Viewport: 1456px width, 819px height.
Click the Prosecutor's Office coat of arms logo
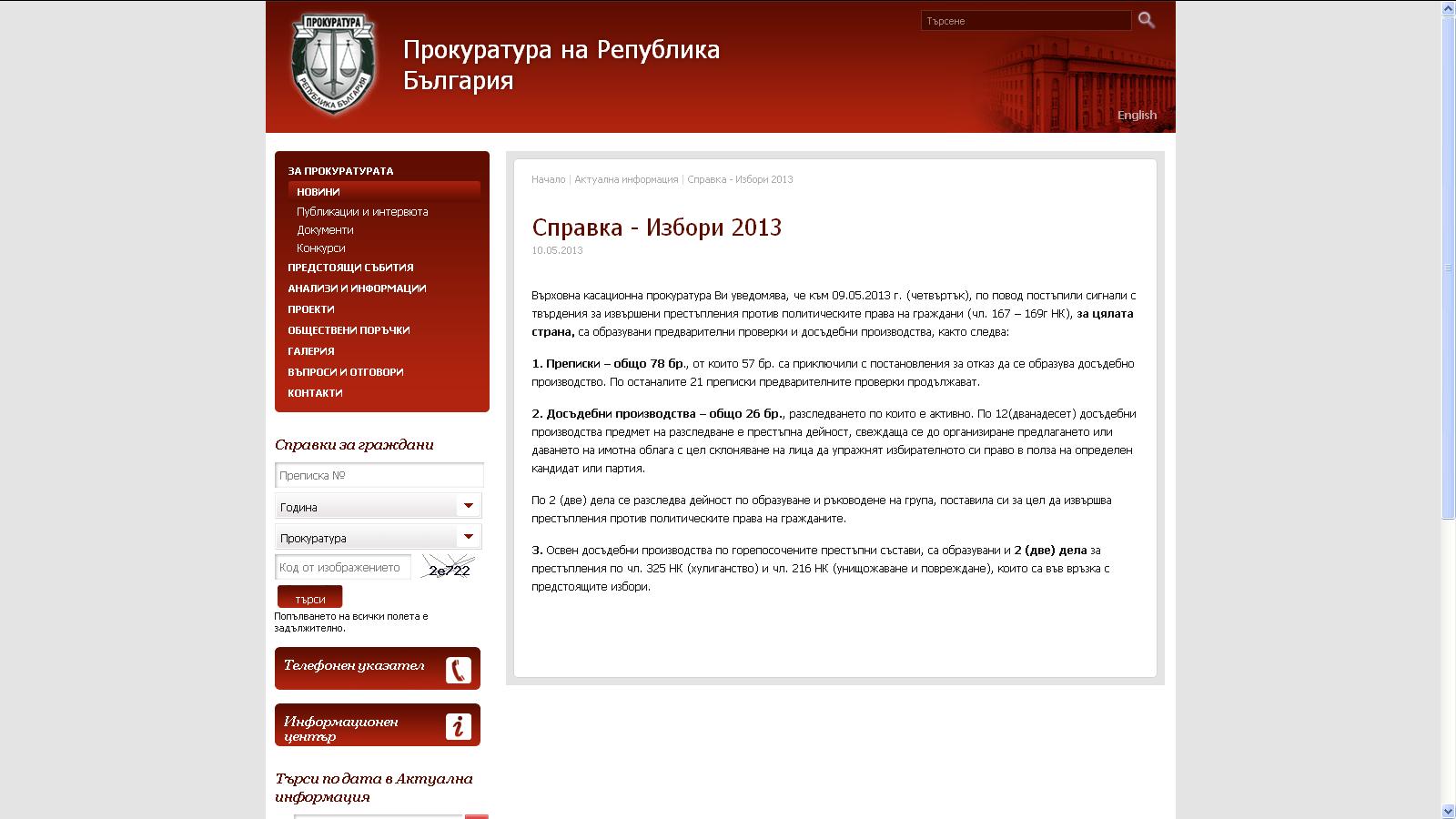pyautogui.click(x=333, y=64)
